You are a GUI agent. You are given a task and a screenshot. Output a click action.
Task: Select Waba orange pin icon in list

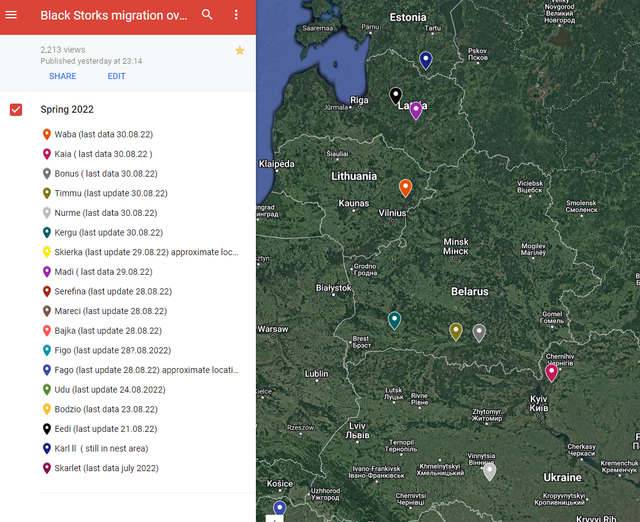tap(47, 134)
